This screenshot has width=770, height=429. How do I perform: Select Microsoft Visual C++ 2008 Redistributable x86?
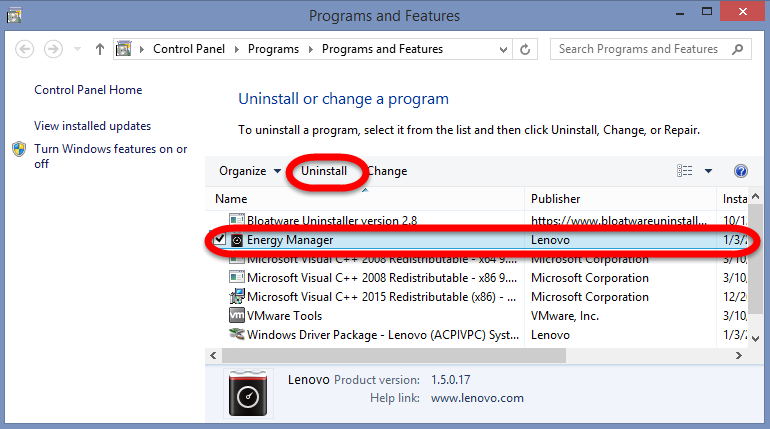(382, 278)
